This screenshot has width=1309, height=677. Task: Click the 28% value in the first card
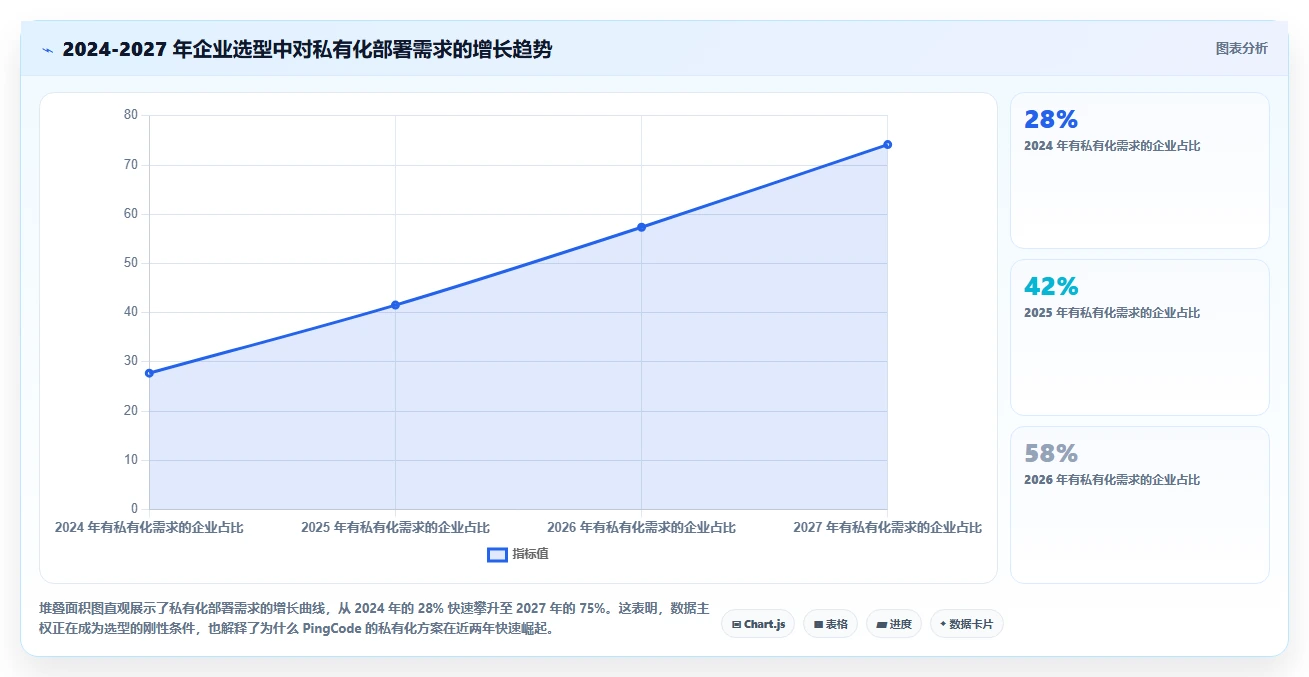click(x=1051, y=120)
